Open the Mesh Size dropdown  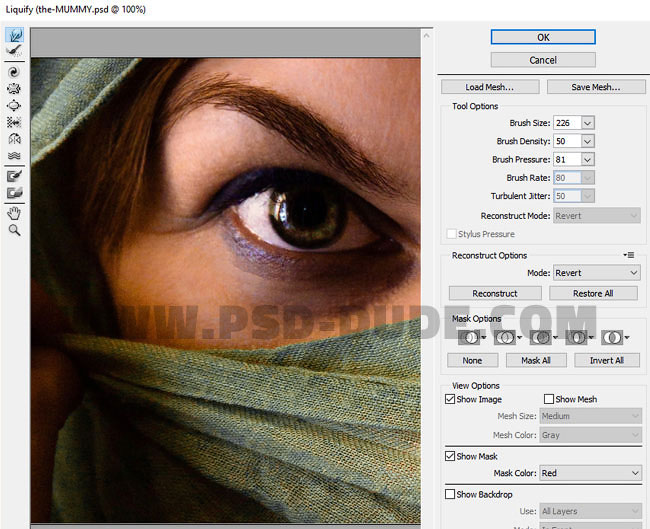590,416
